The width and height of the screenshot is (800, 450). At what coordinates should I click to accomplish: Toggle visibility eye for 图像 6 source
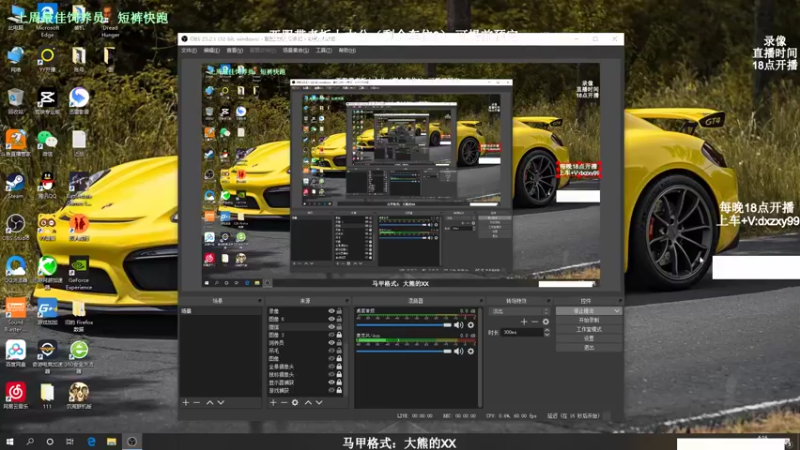click(332, 319)
